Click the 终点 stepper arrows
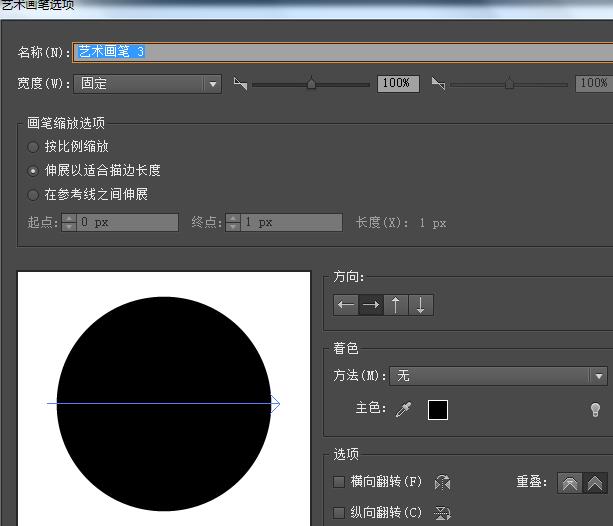Viewport: 613px width, 526px height. tap(233, 222)
